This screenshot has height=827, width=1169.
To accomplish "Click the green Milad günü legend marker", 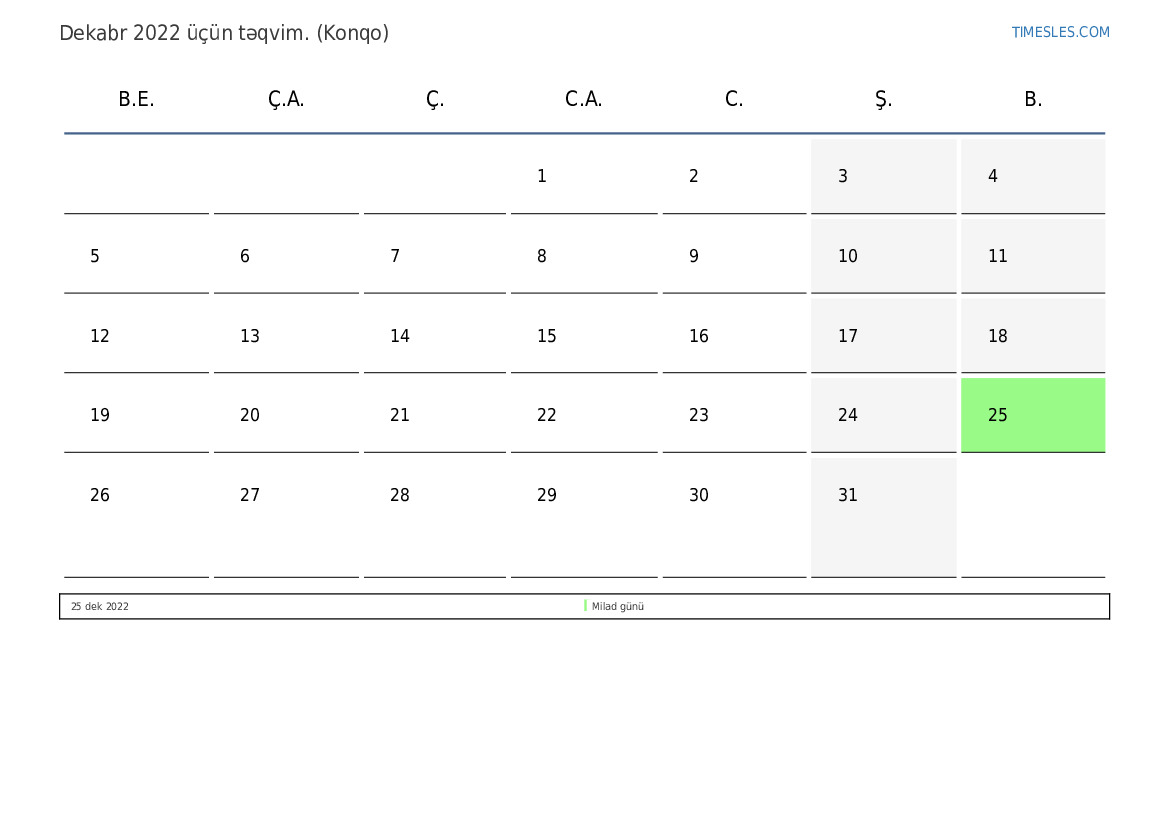I will [585, 606].
